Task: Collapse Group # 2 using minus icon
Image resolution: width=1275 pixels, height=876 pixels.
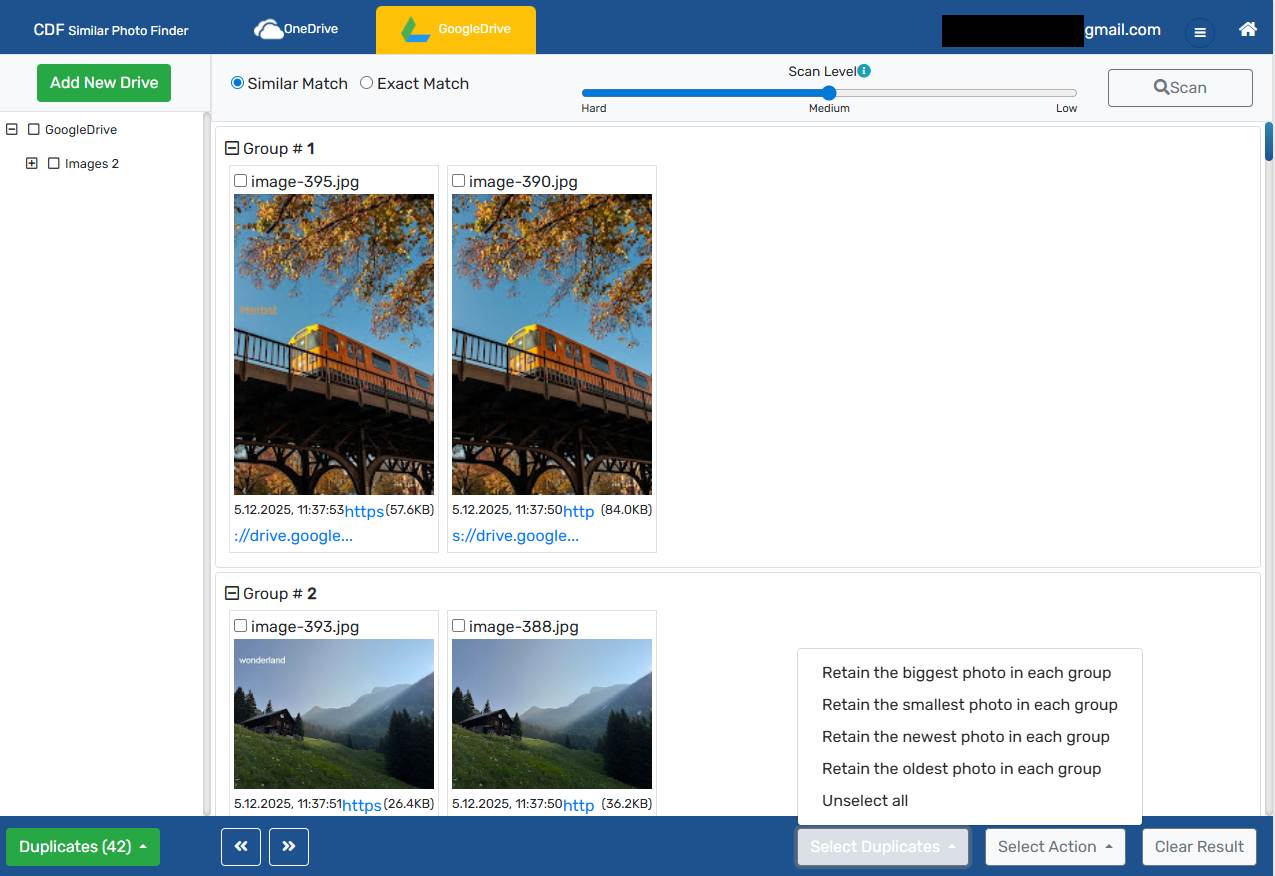Action: (x=232, y=594)
